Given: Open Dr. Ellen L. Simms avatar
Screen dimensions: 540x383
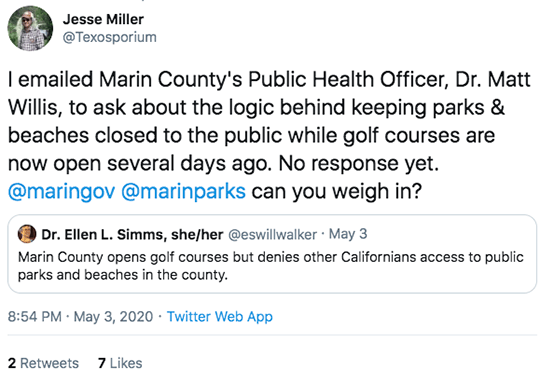Looking at the screenshot, I should coord(27,234).
